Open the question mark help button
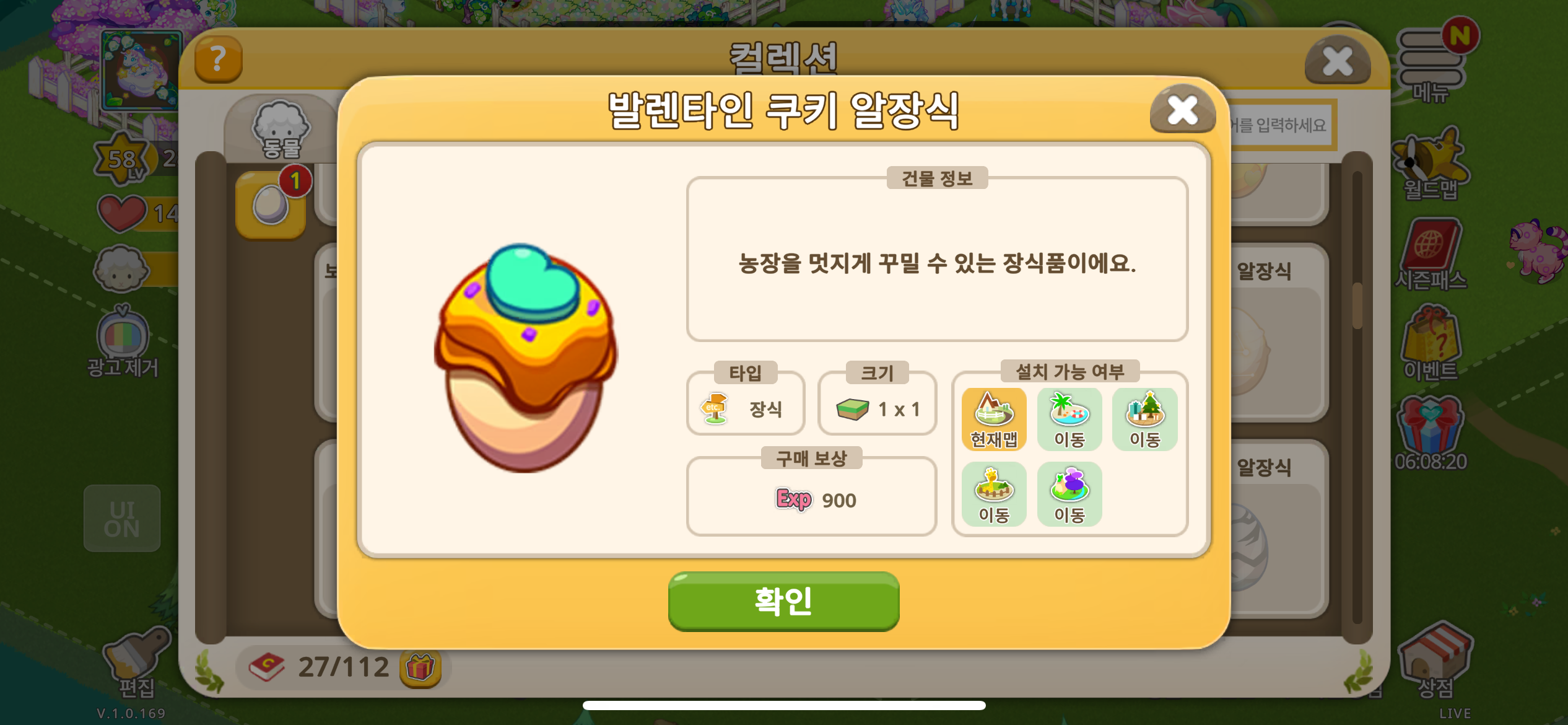 pos(218,59)
